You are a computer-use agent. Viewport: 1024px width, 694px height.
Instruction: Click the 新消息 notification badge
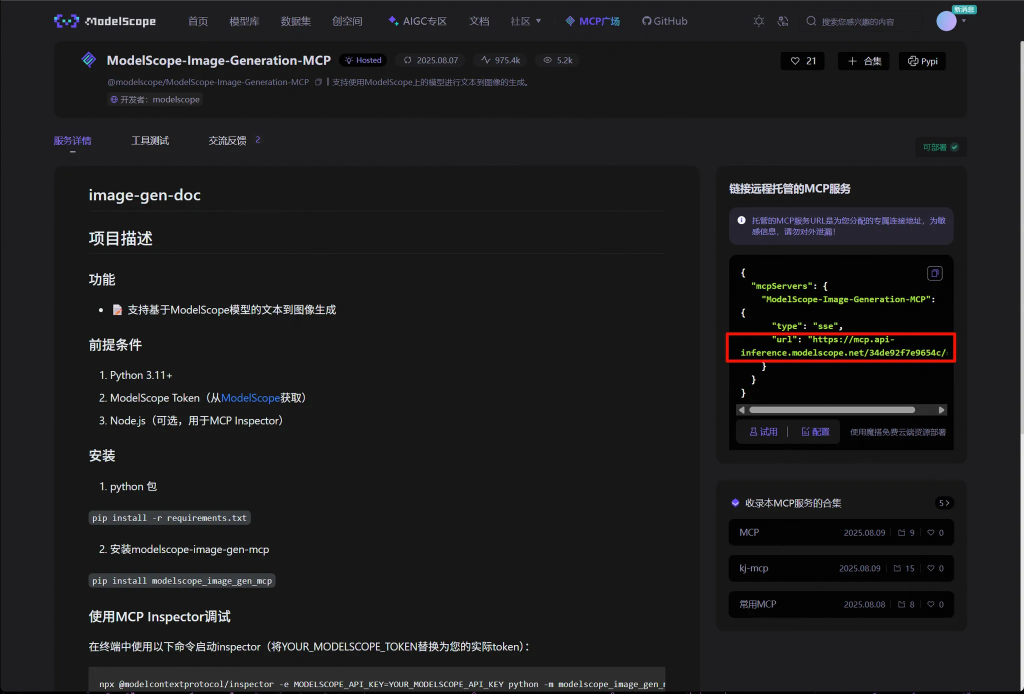(x=964, y=9)
